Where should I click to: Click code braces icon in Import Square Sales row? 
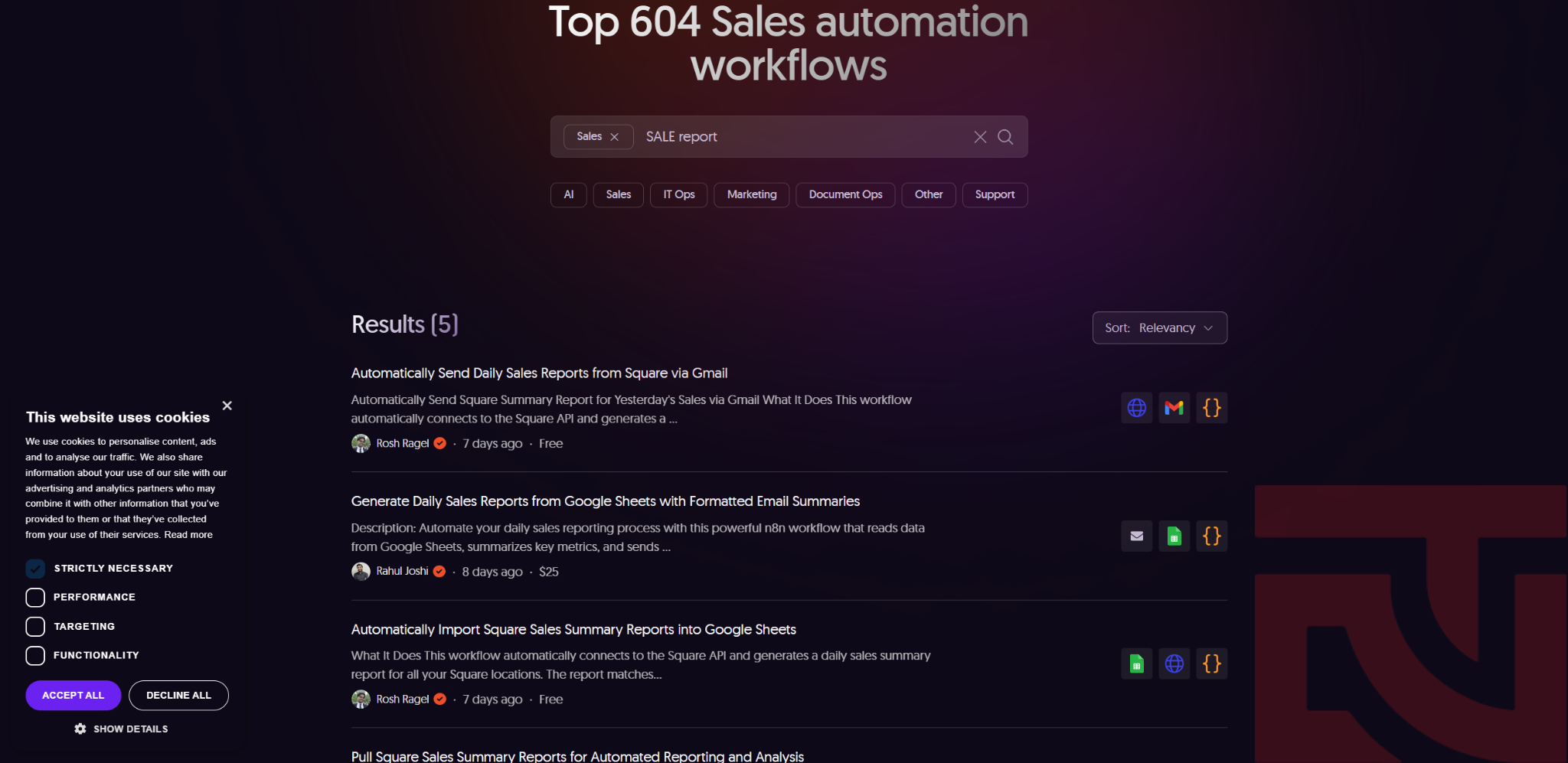click(1212, 664)
